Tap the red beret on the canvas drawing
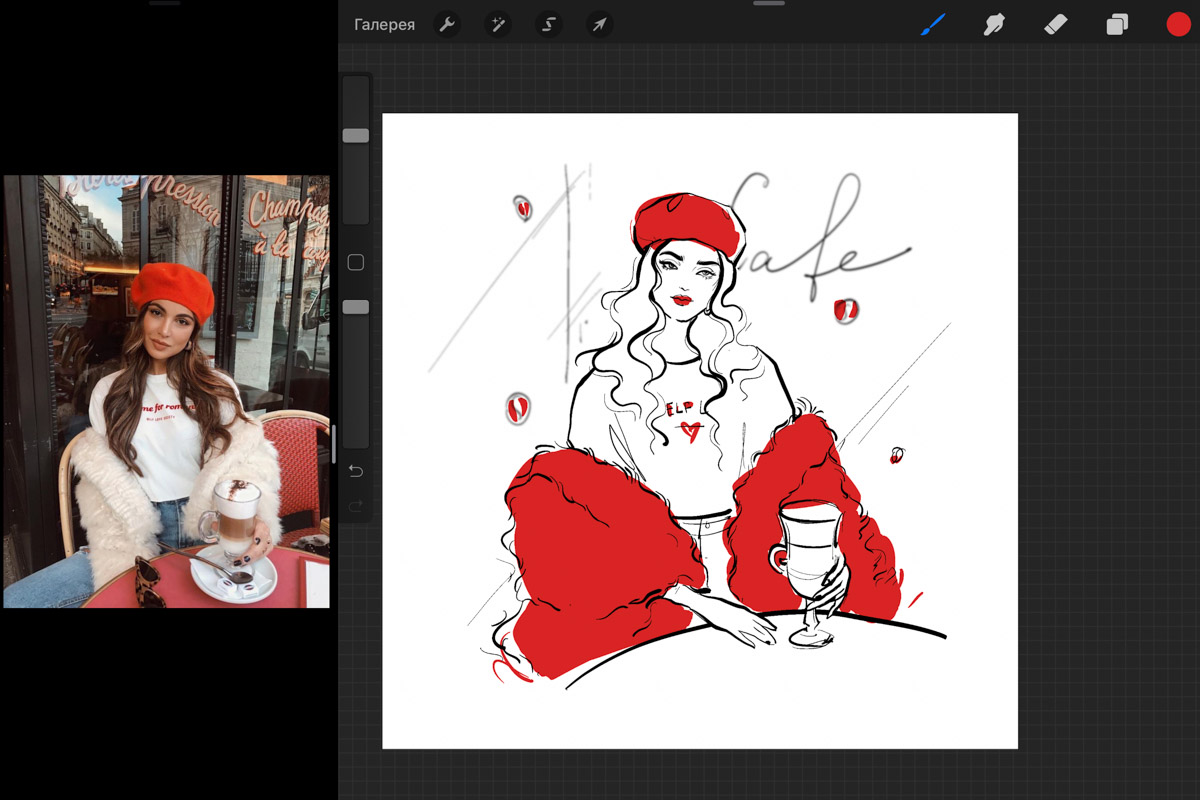The image size is (1200, 800). pyautogui.click(x=688, y=220)
